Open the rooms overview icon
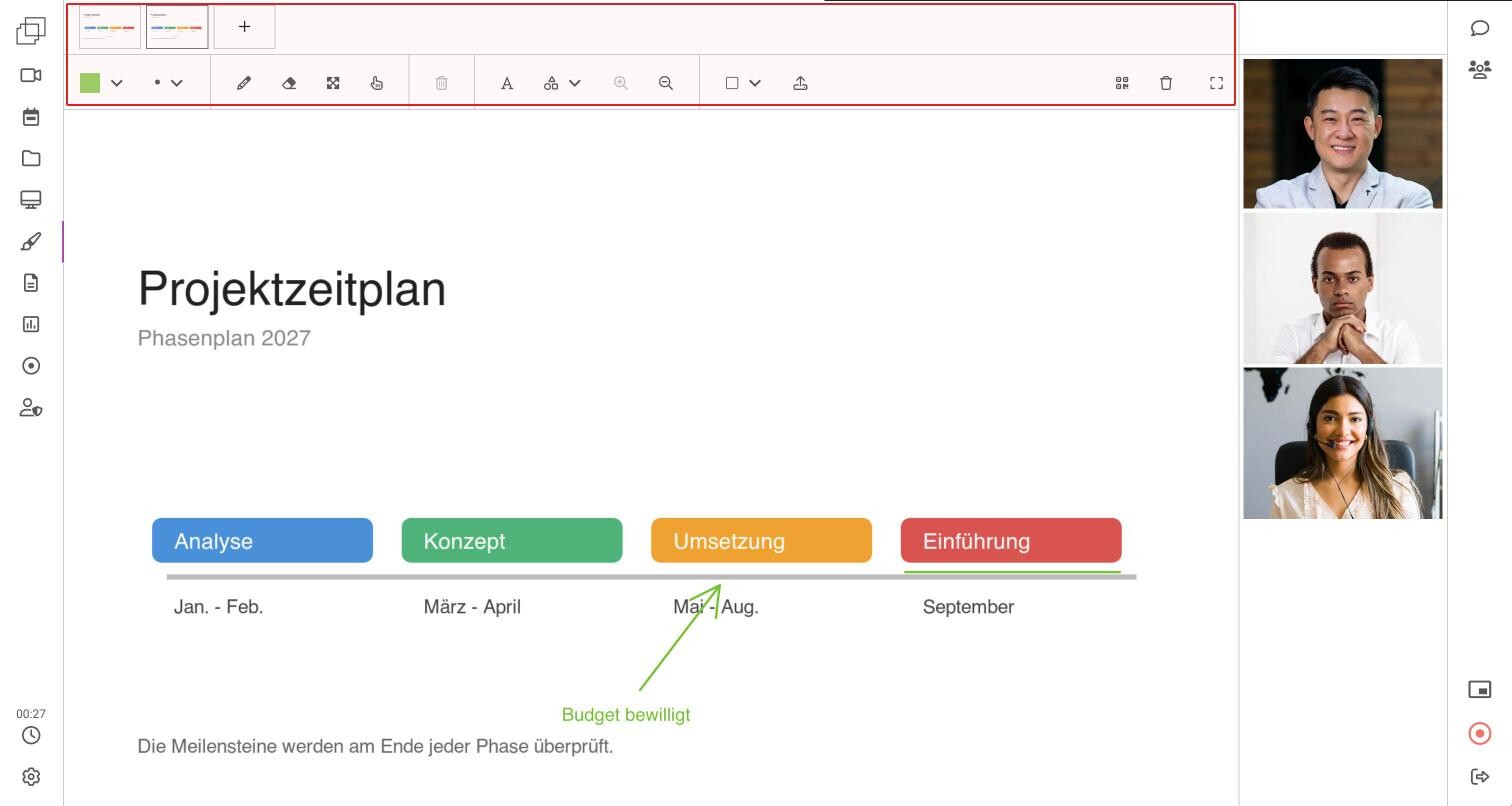 [x=31, y=31]
